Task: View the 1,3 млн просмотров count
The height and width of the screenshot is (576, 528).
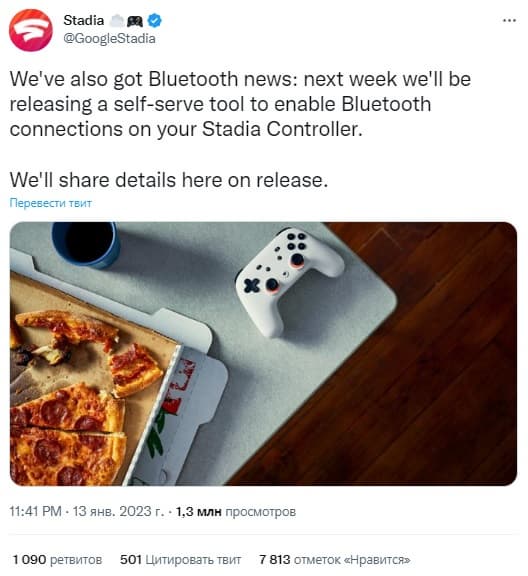Action: (x=236, y=511)
